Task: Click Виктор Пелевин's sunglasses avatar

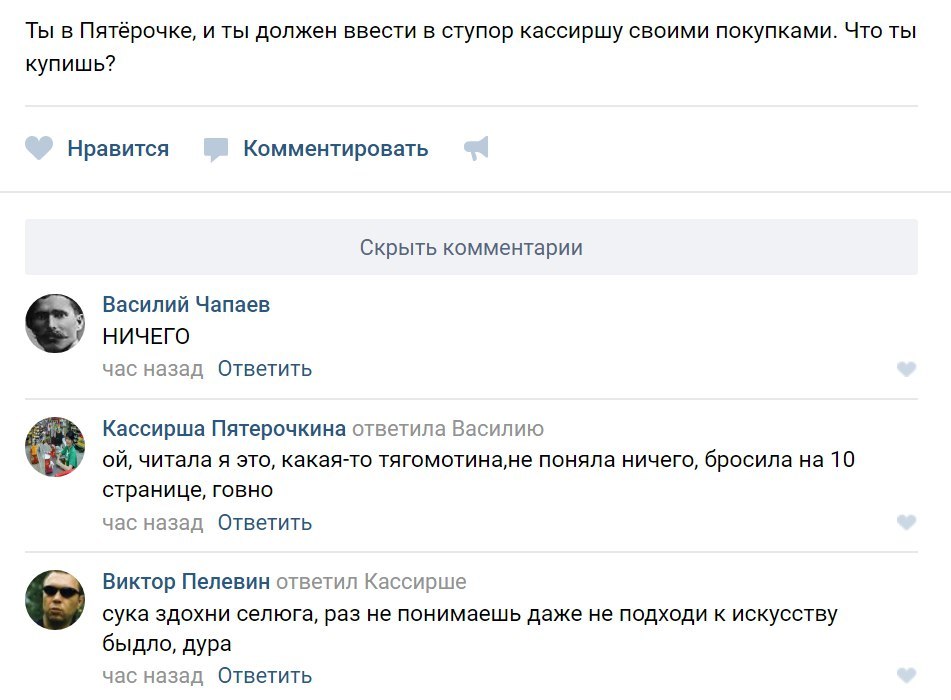Action: coord(55,600)
